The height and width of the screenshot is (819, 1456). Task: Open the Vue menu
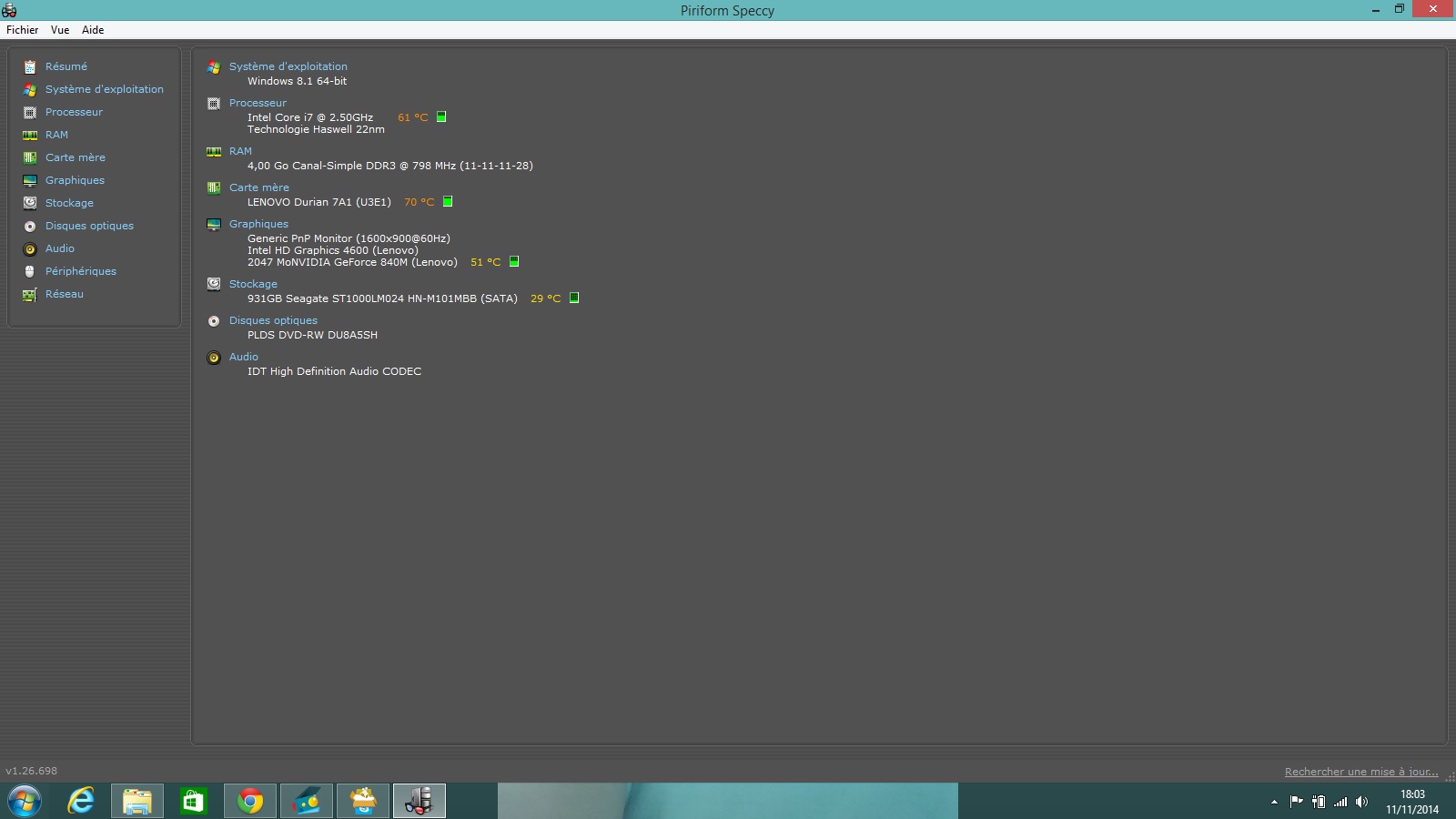[60, 30]
